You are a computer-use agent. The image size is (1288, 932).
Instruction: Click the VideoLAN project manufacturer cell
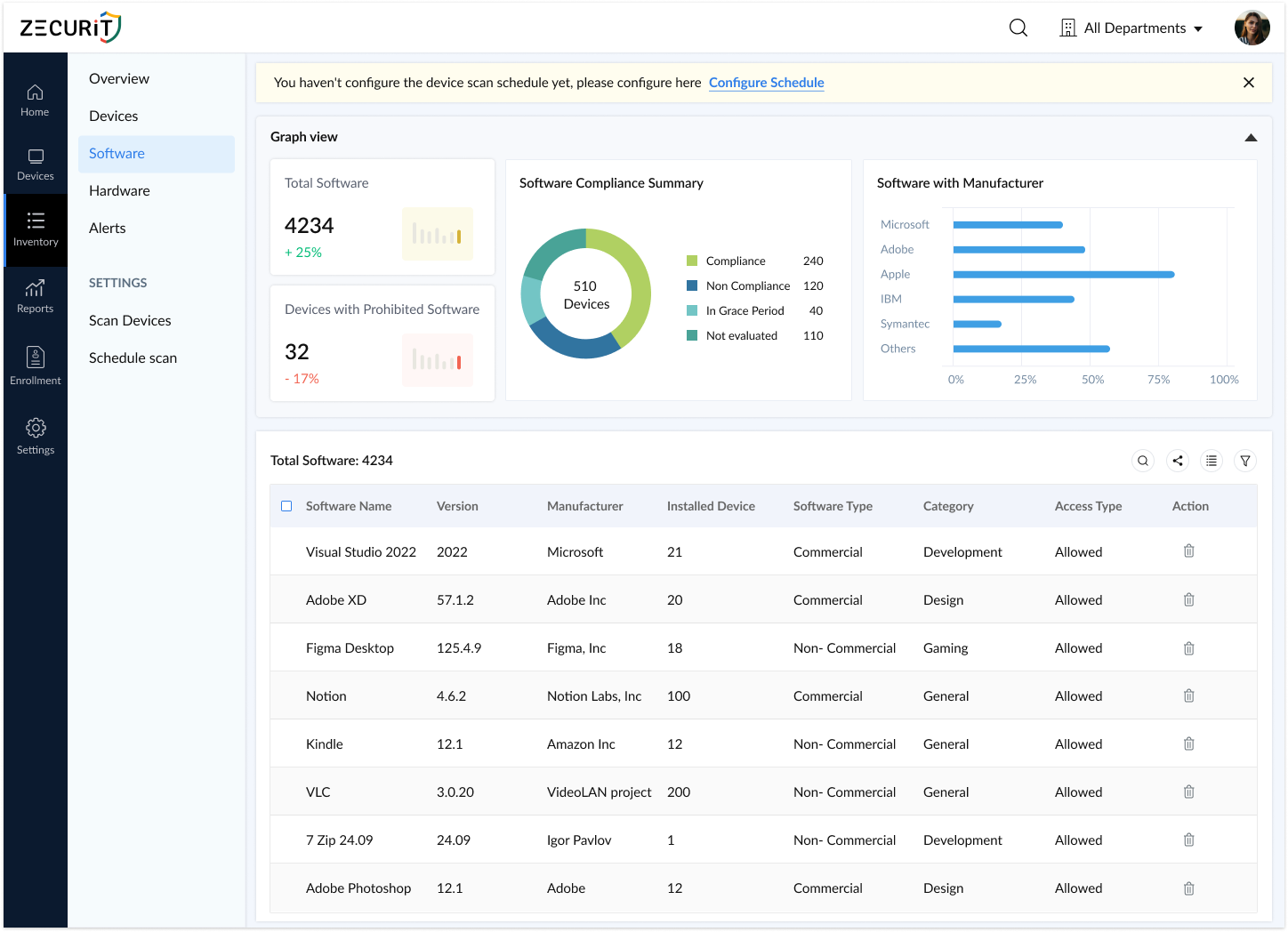pyautogui.click(x=600, y=792)
